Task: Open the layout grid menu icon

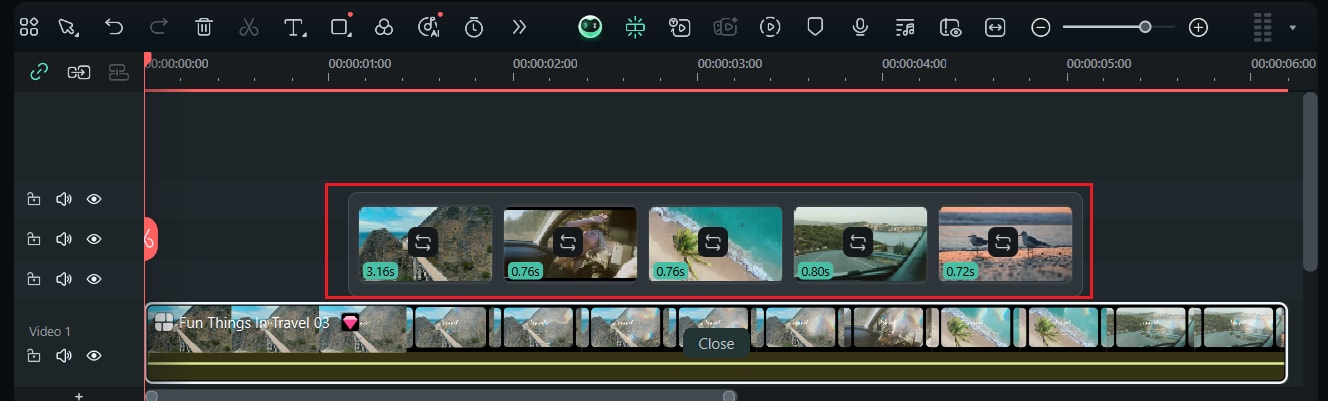Action: (29, 28)
